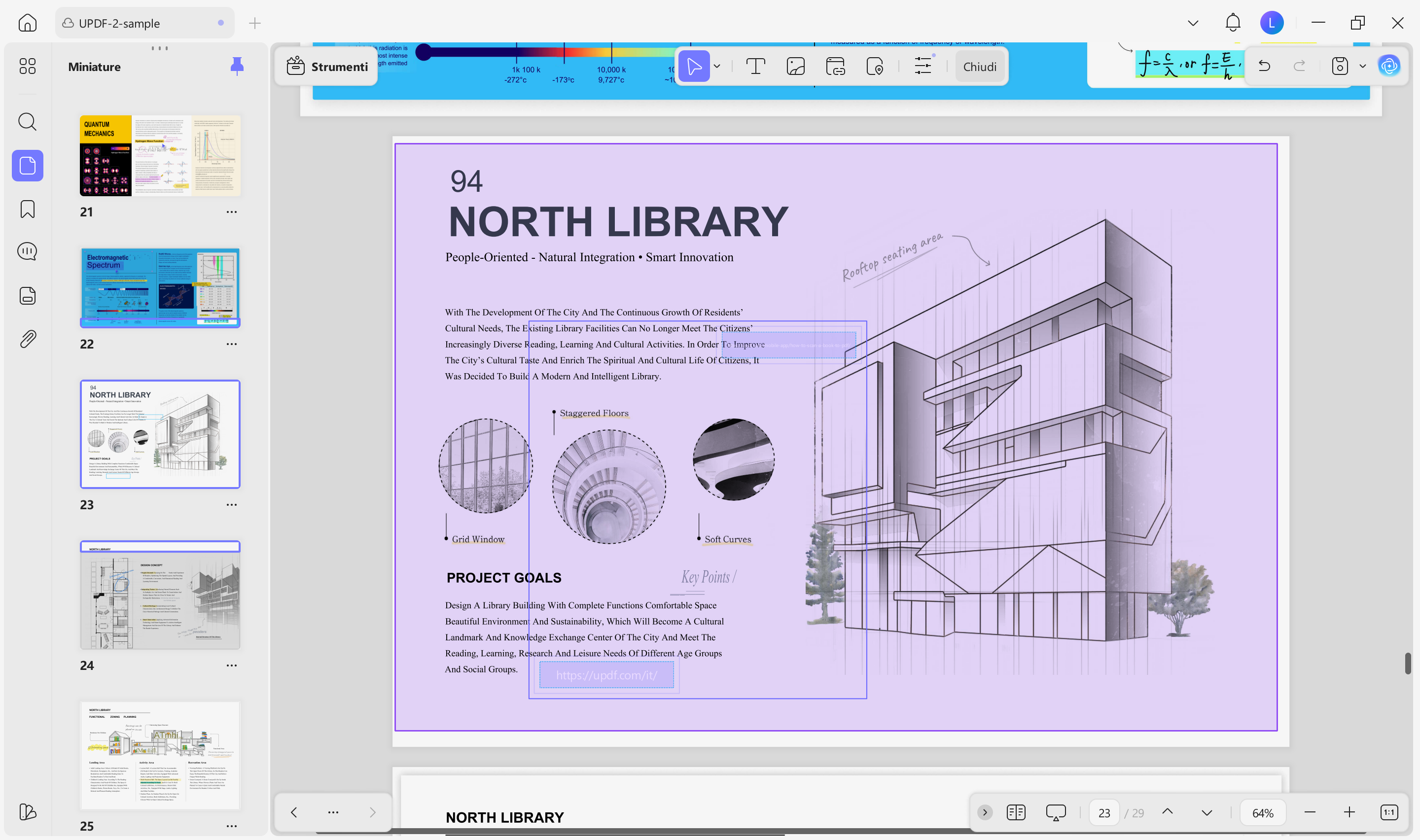Collapse the bottom page toolbar
1420x840 pixels.
click(985, 812)
